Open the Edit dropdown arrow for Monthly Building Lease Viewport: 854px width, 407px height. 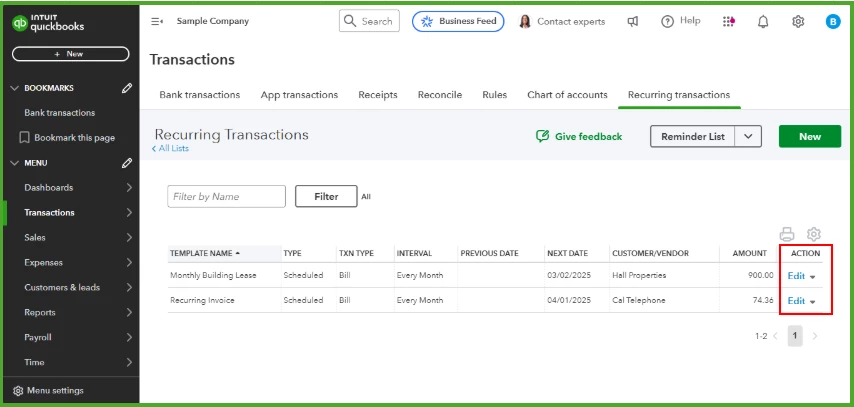pyautogui.click(x=813, y=277)
